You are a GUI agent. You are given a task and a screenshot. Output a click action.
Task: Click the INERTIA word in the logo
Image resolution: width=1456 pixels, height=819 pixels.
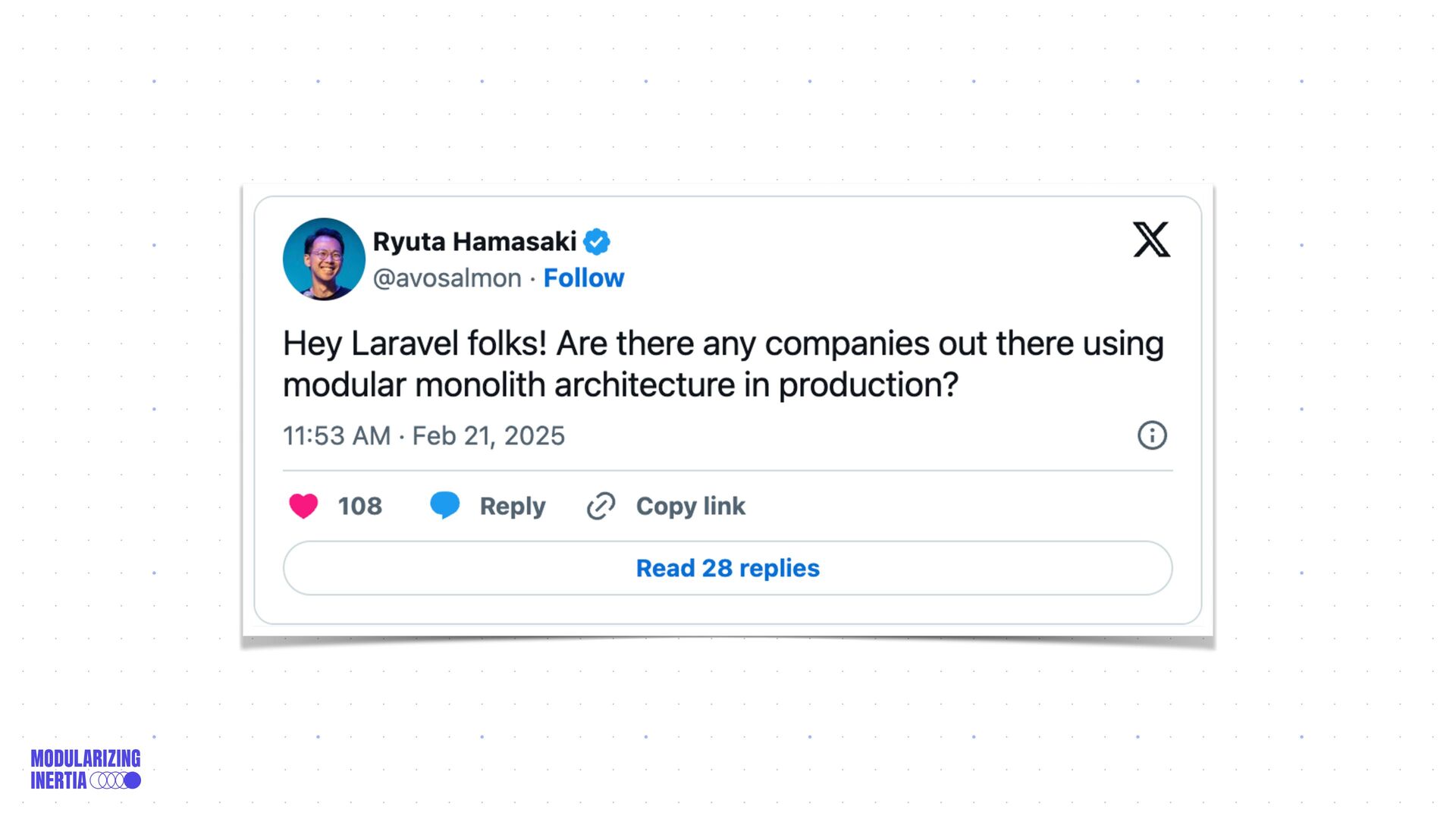[58, 780]
